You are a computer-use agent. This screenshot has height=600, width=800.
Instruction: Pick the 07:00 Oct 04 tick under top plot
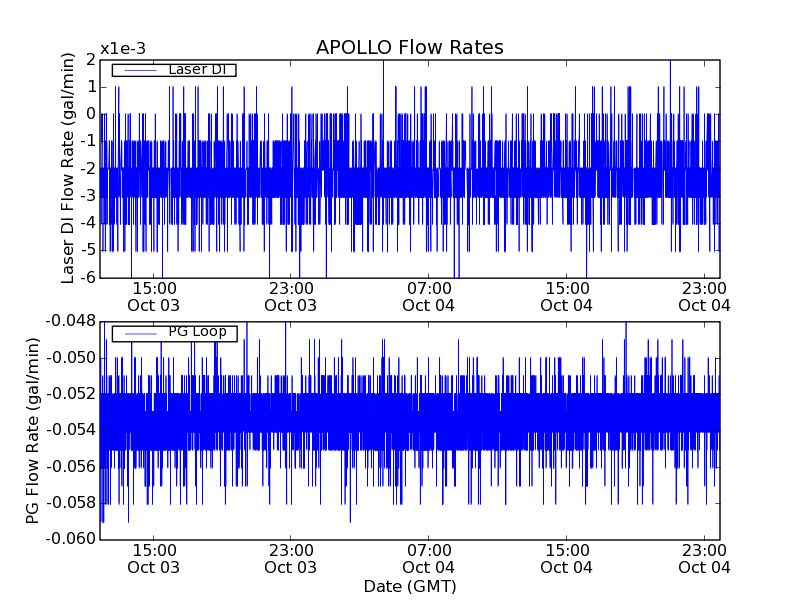point(429,296)
